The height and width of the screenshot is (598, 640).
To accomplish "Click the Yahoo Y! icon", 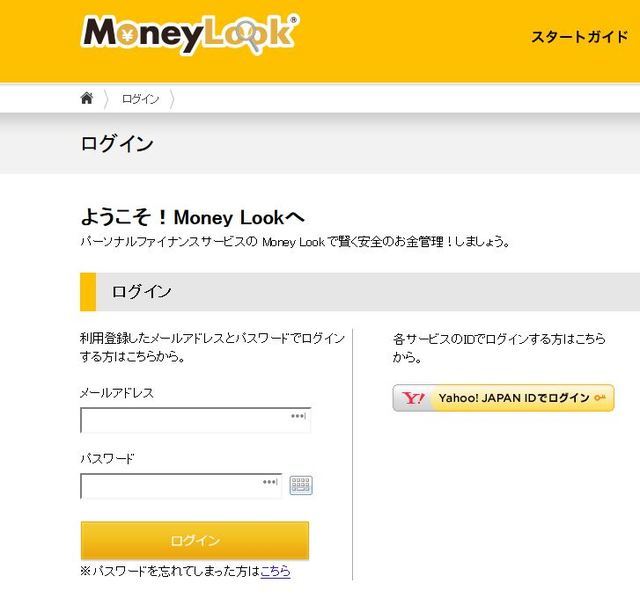I will (414, 398).
